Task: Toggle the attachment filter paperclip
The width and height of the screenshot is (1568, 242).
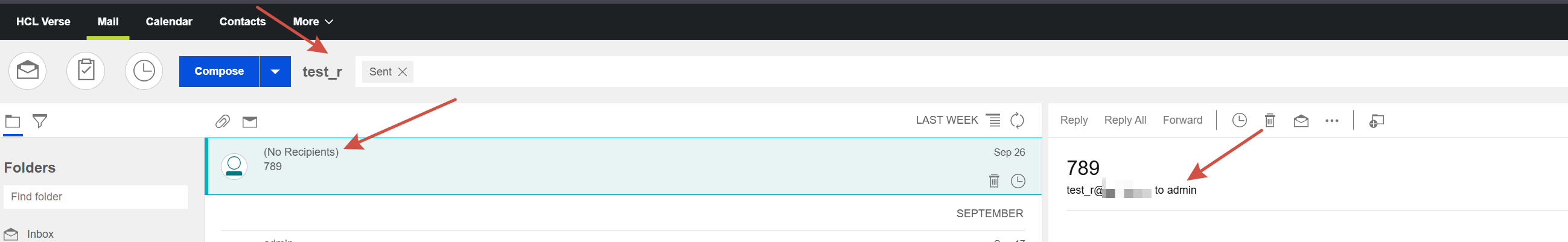Action: tap(223, 122)
